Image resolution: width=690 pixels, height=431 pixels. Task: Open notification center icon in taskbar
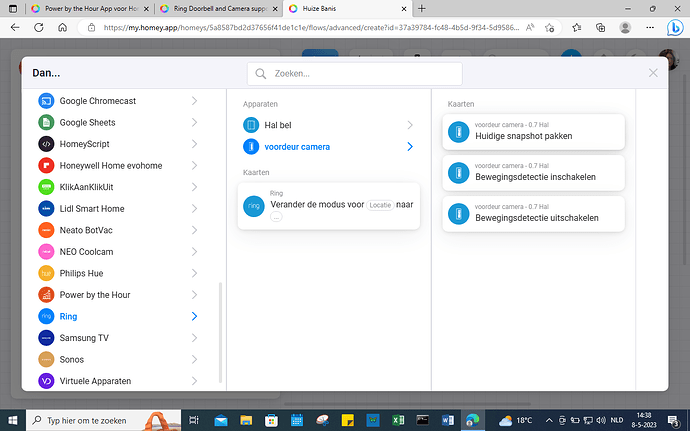click(673, 420)
